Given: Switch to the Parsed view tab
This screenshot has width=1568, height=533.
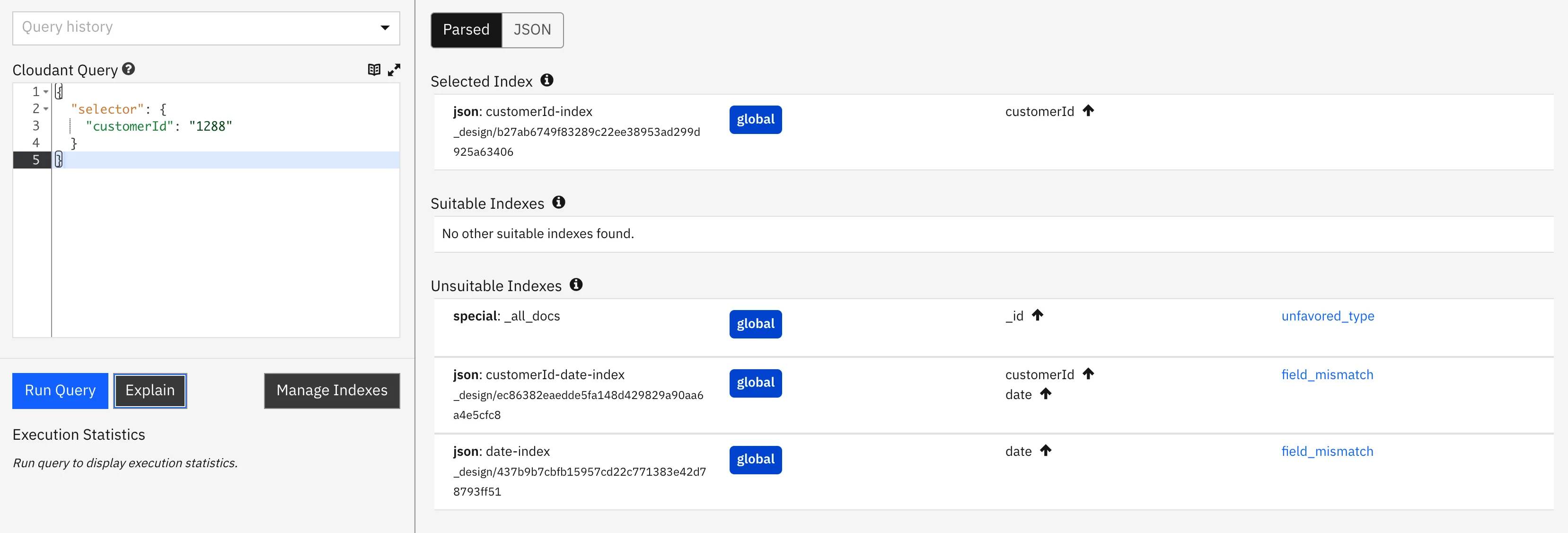Looking at the screenshot, I should click(x=466, y=30).
